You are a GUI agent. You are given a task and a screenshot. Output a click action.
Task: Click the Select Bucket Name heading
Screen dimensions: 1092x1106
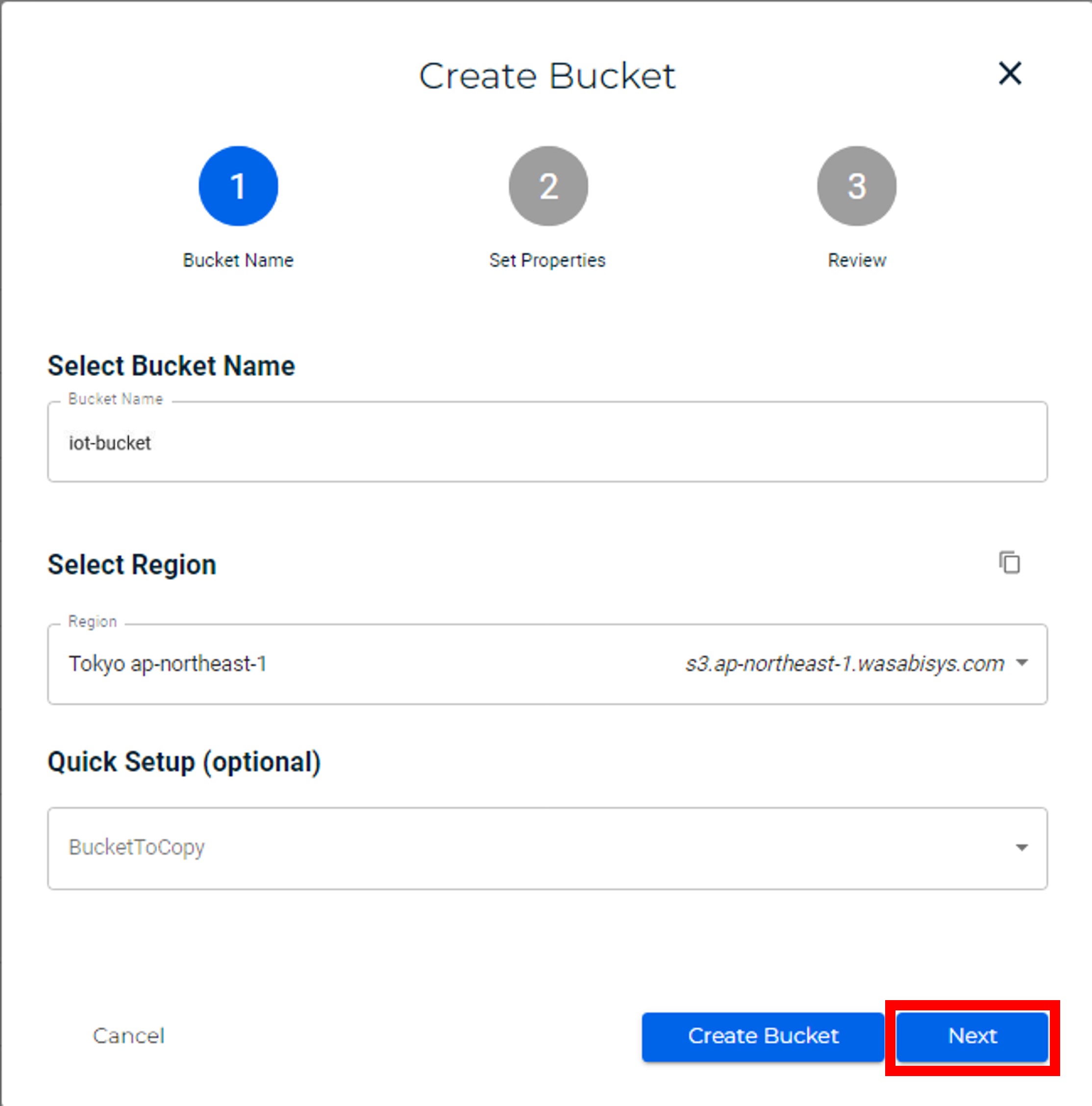click(x=171, y=366)
